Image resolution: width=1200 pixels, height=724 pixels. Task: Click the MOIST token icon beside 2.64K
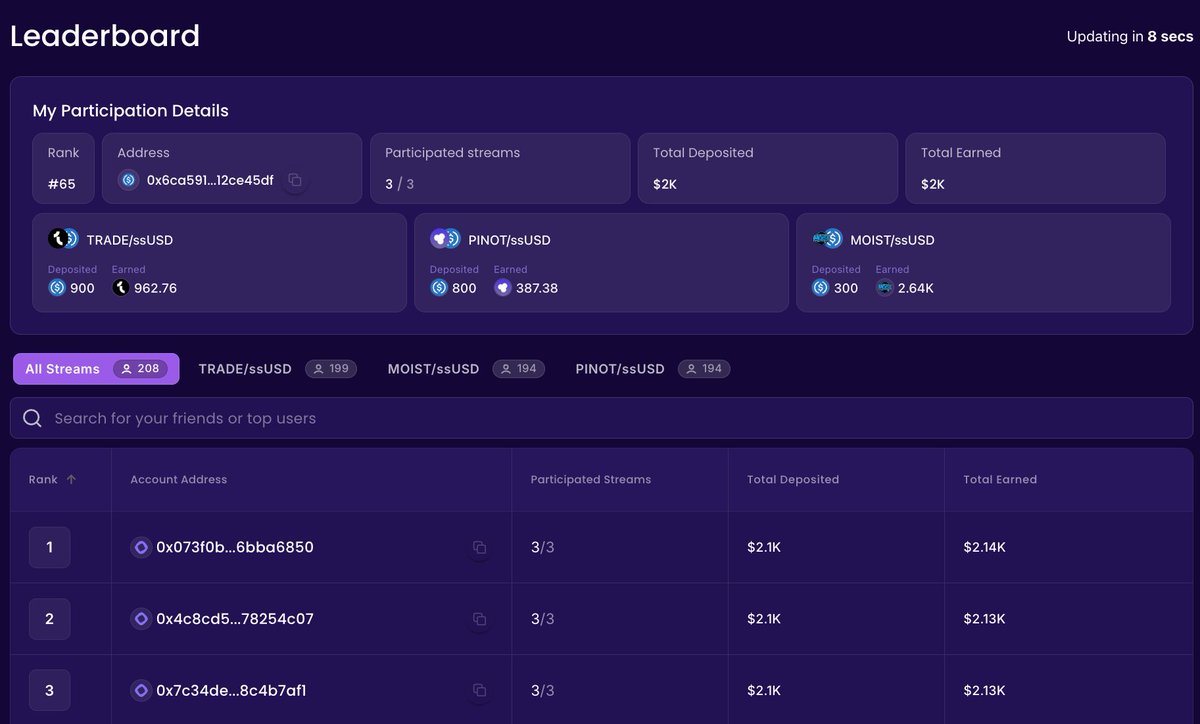[x=885, y=288]
